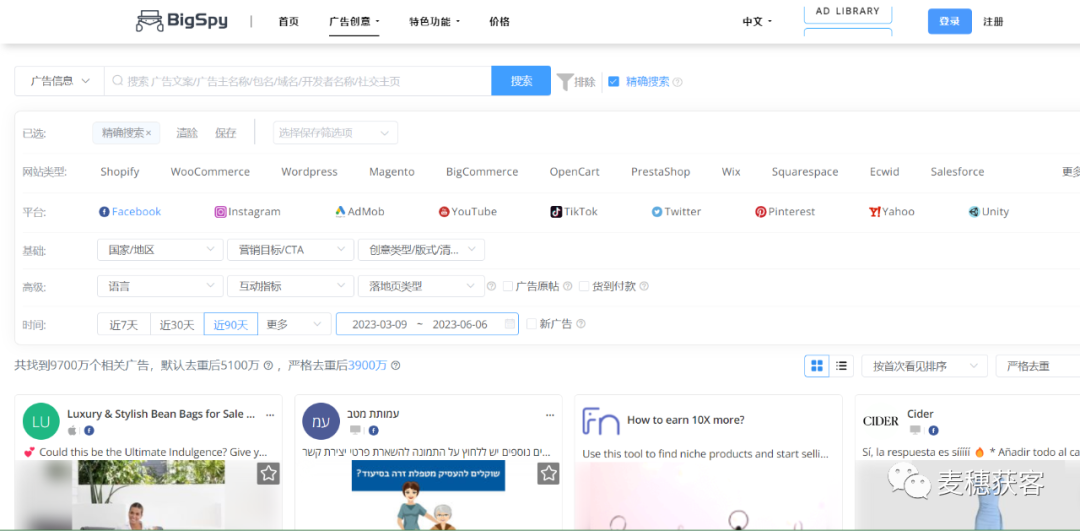Uncheck the 精确搜索 checkbox
The image size is (1080, 531).
point(614,81)
